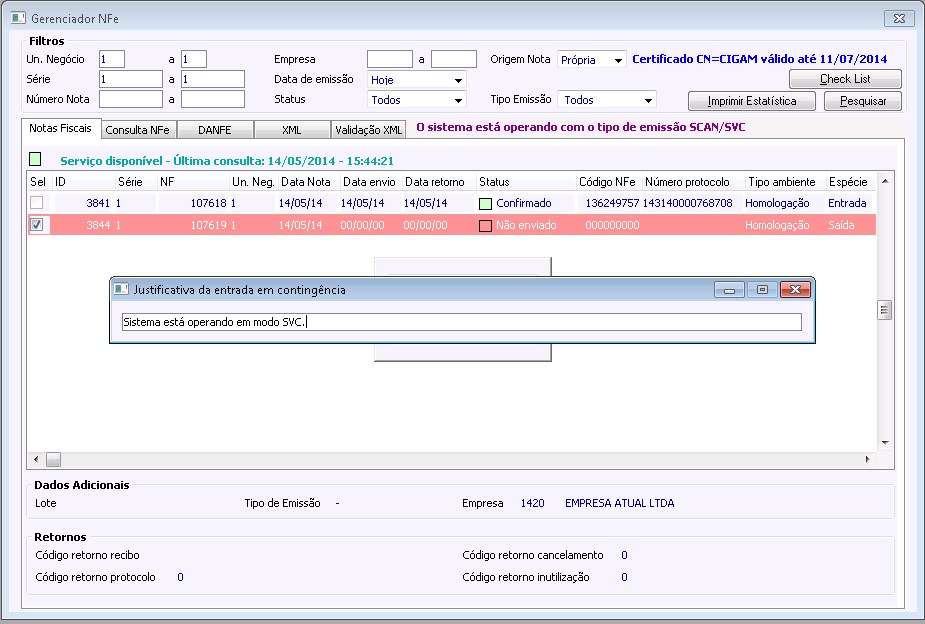Minimize the Justificativa dialog

point(729,289)
